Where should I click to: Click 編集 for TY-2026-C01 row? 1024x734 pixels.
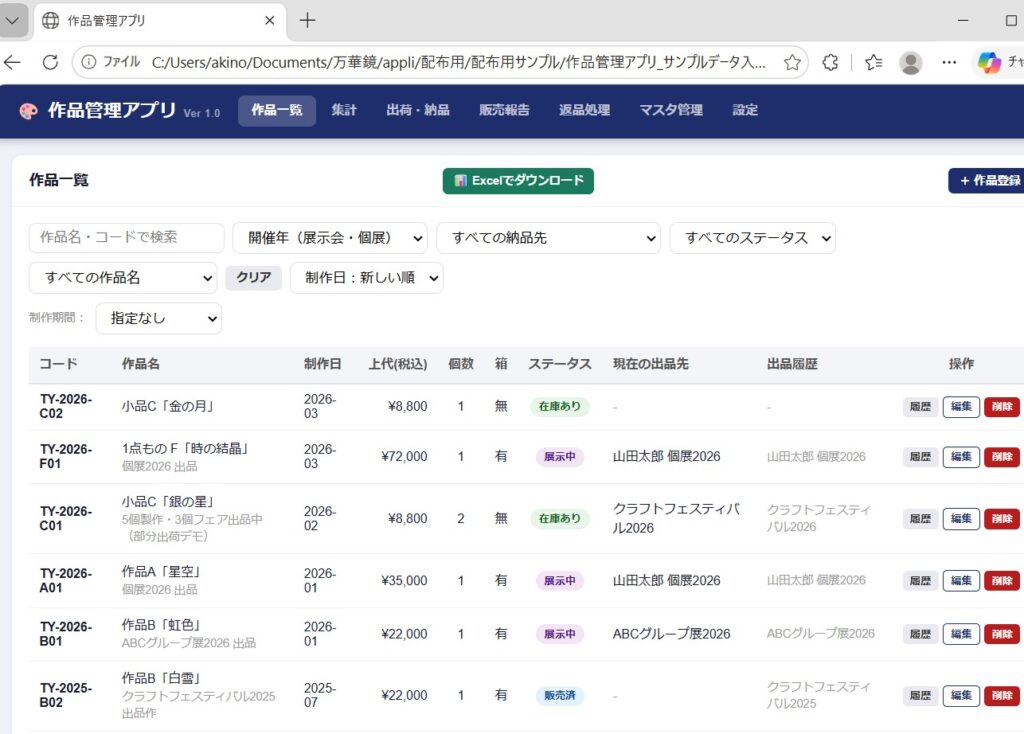pyautogui.click(x=961, y=519)
